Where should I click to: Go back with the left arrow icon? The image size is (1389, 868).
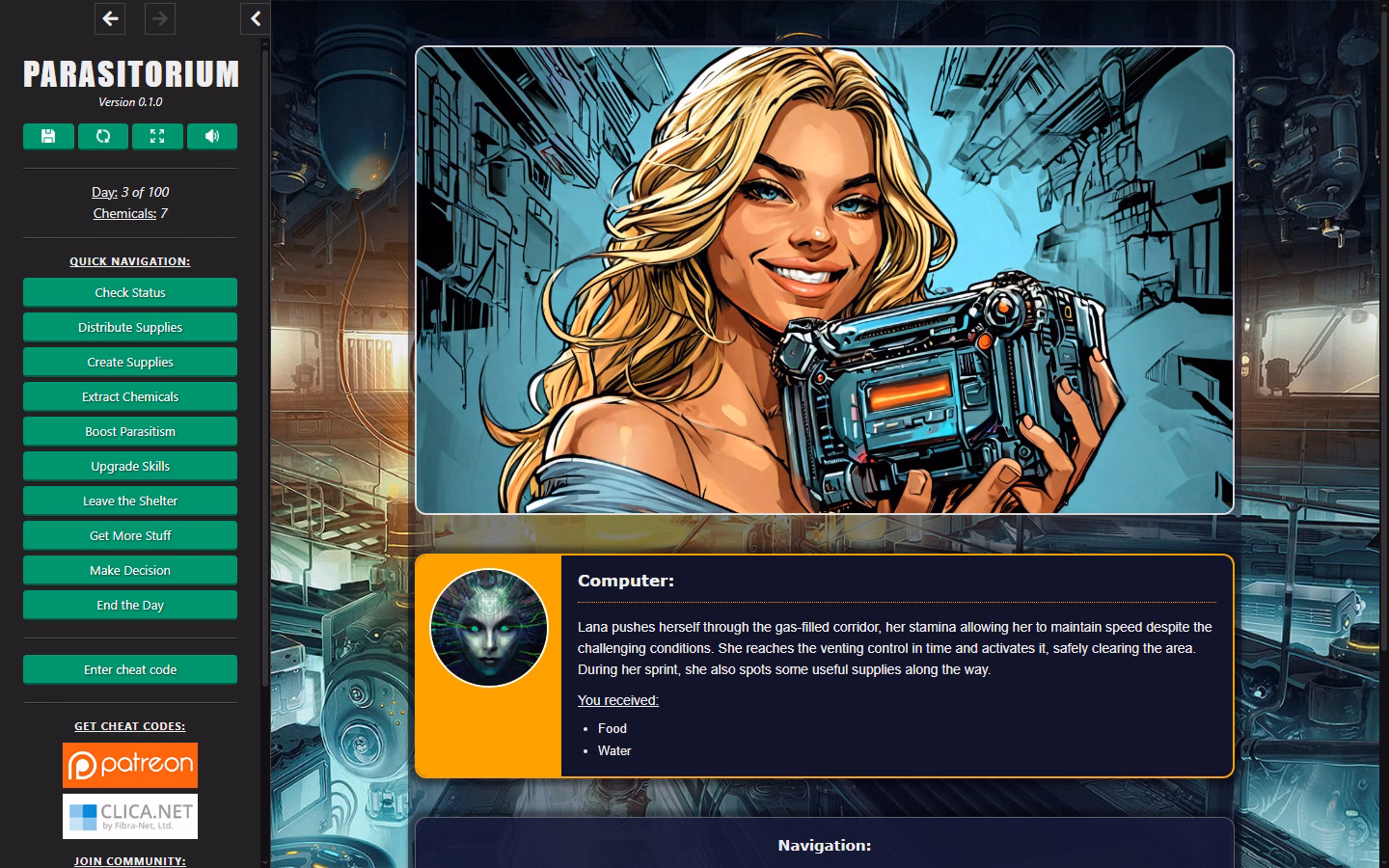pos(111,18)
